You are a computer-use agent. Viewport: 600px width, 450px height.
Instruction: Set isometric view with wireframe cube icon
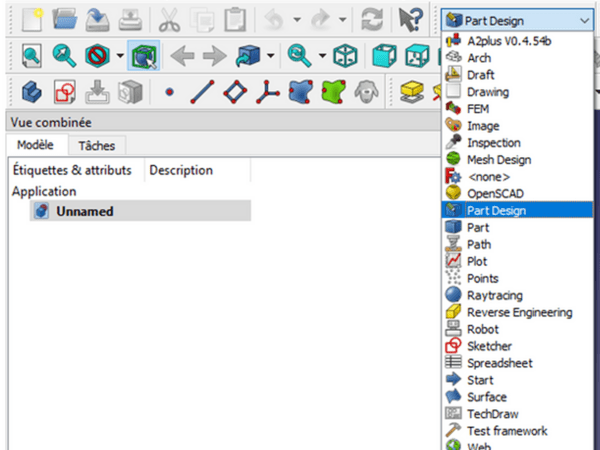pyautogui.click(x=344, y=54)
